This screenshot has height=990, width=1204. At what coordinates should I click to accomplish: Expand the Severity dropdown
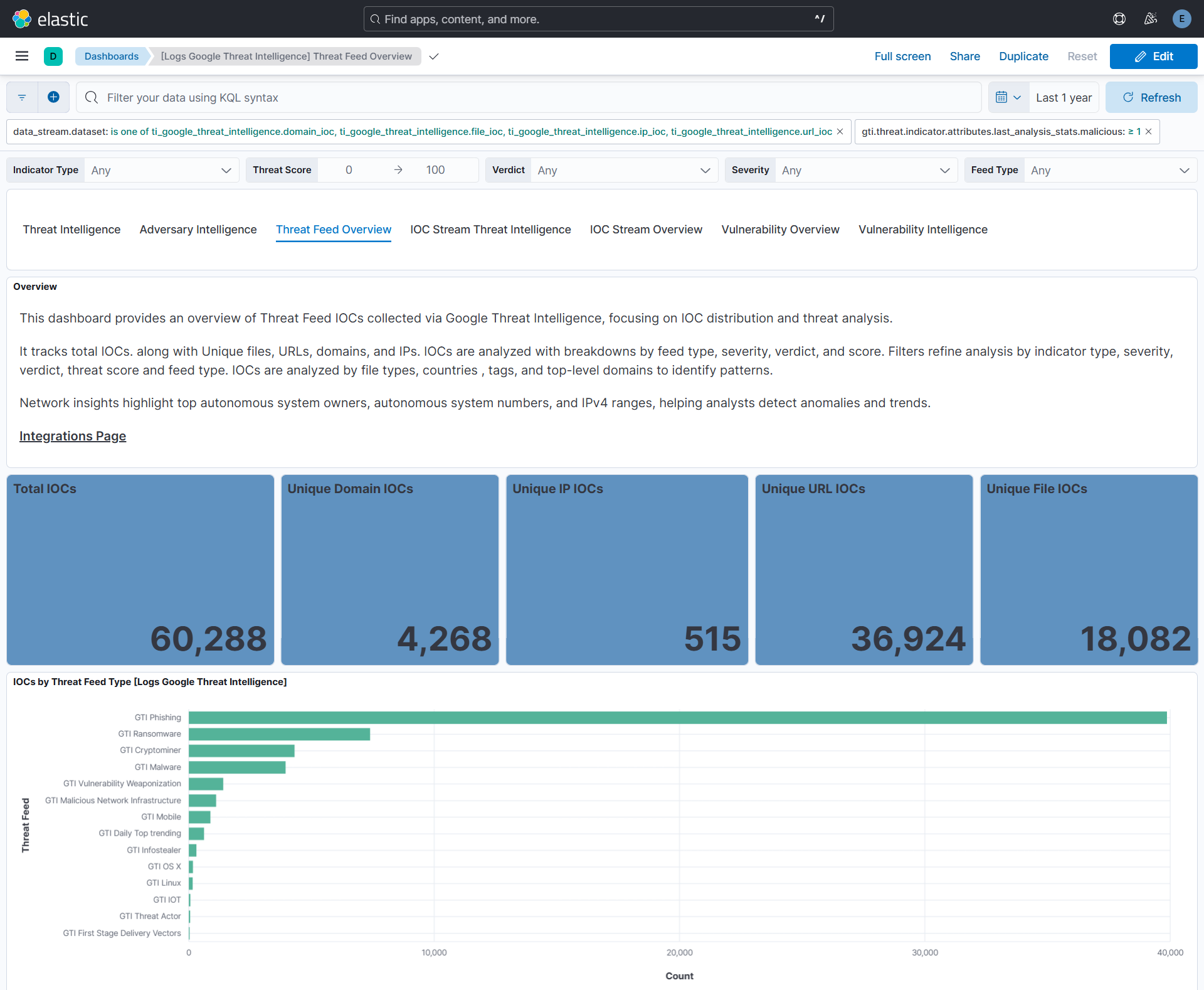coord(866,170)
